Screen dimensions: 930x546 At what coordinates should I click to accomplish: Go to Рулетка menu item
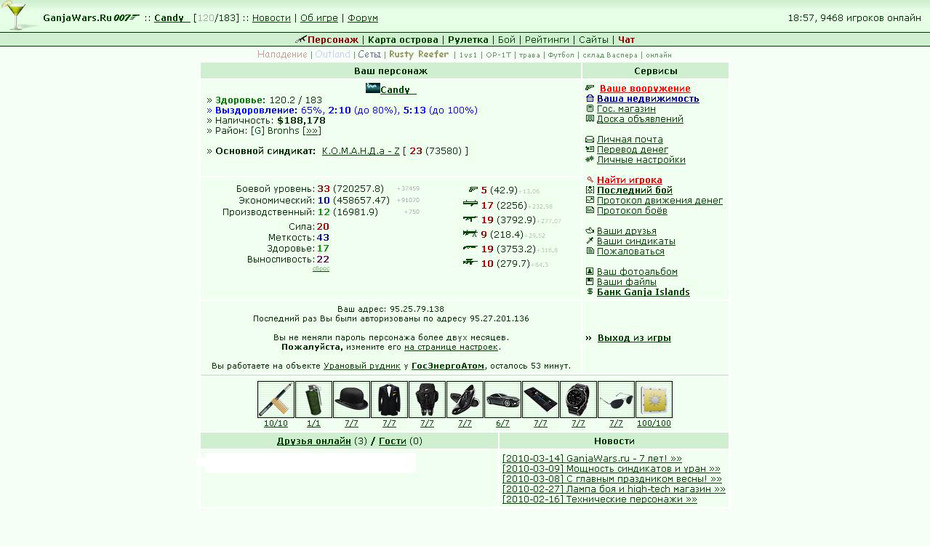coord(468,40)
